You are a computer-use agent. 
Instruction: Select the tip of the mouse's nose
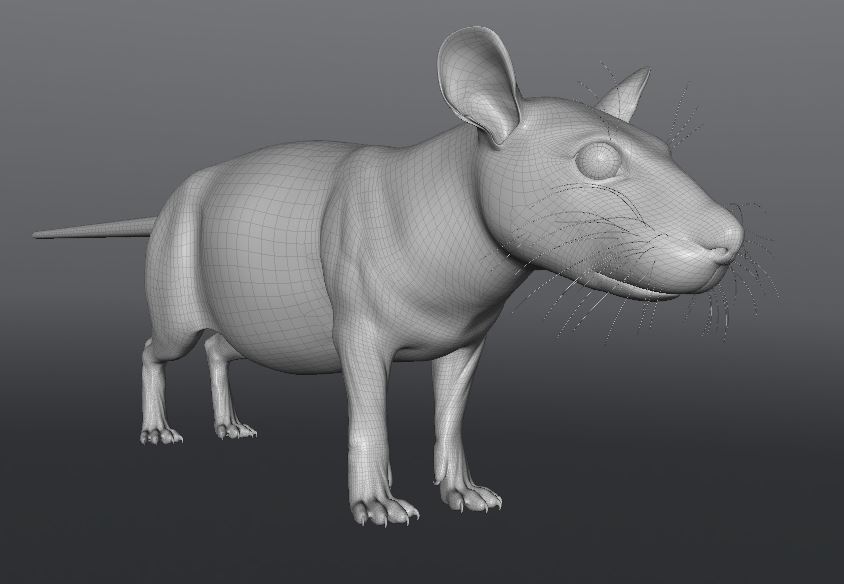729,239
